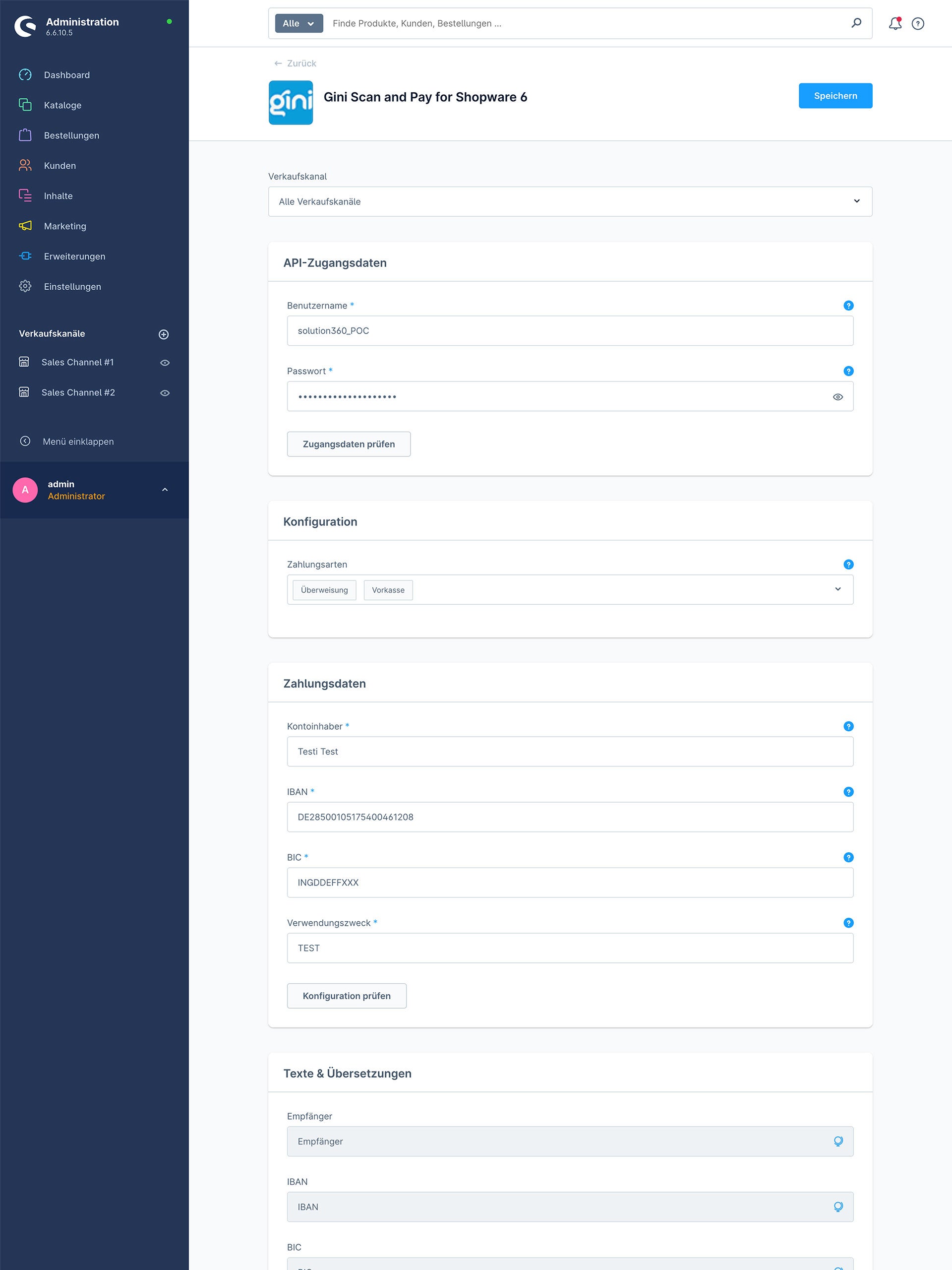This screenshot has width=952, height=1270.
Task: Open help icon in top bar
Action: coord(918,23)
